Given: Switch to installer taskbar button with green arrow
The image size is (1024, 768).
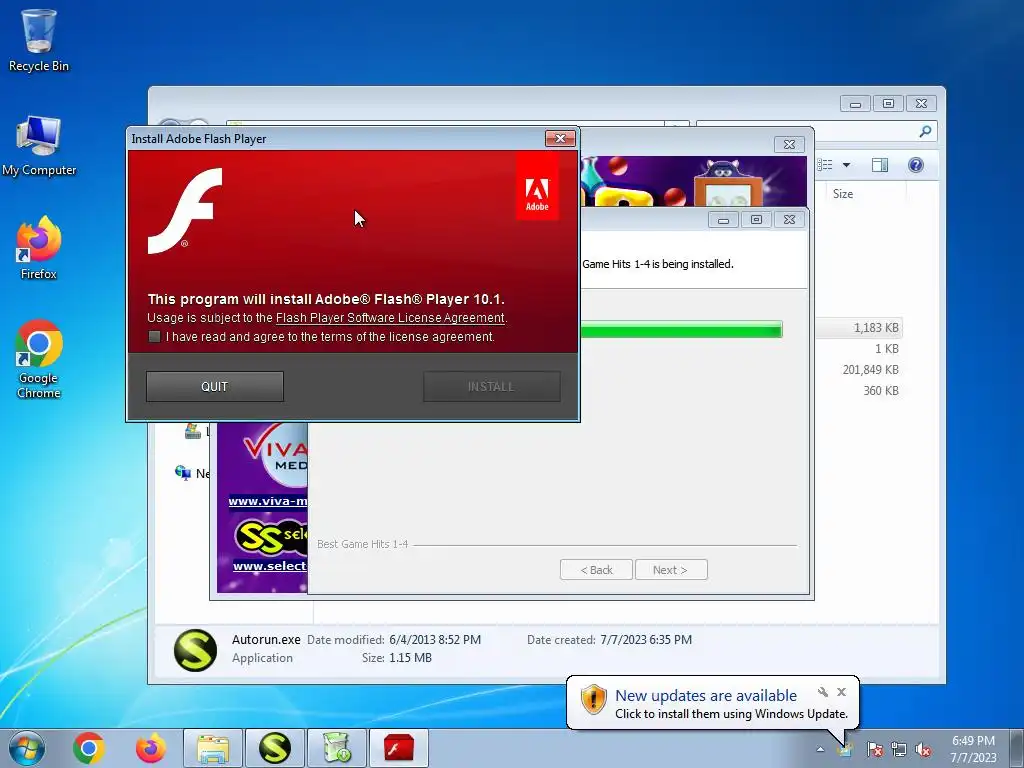Looking at the screenshot, I should 337,748.
